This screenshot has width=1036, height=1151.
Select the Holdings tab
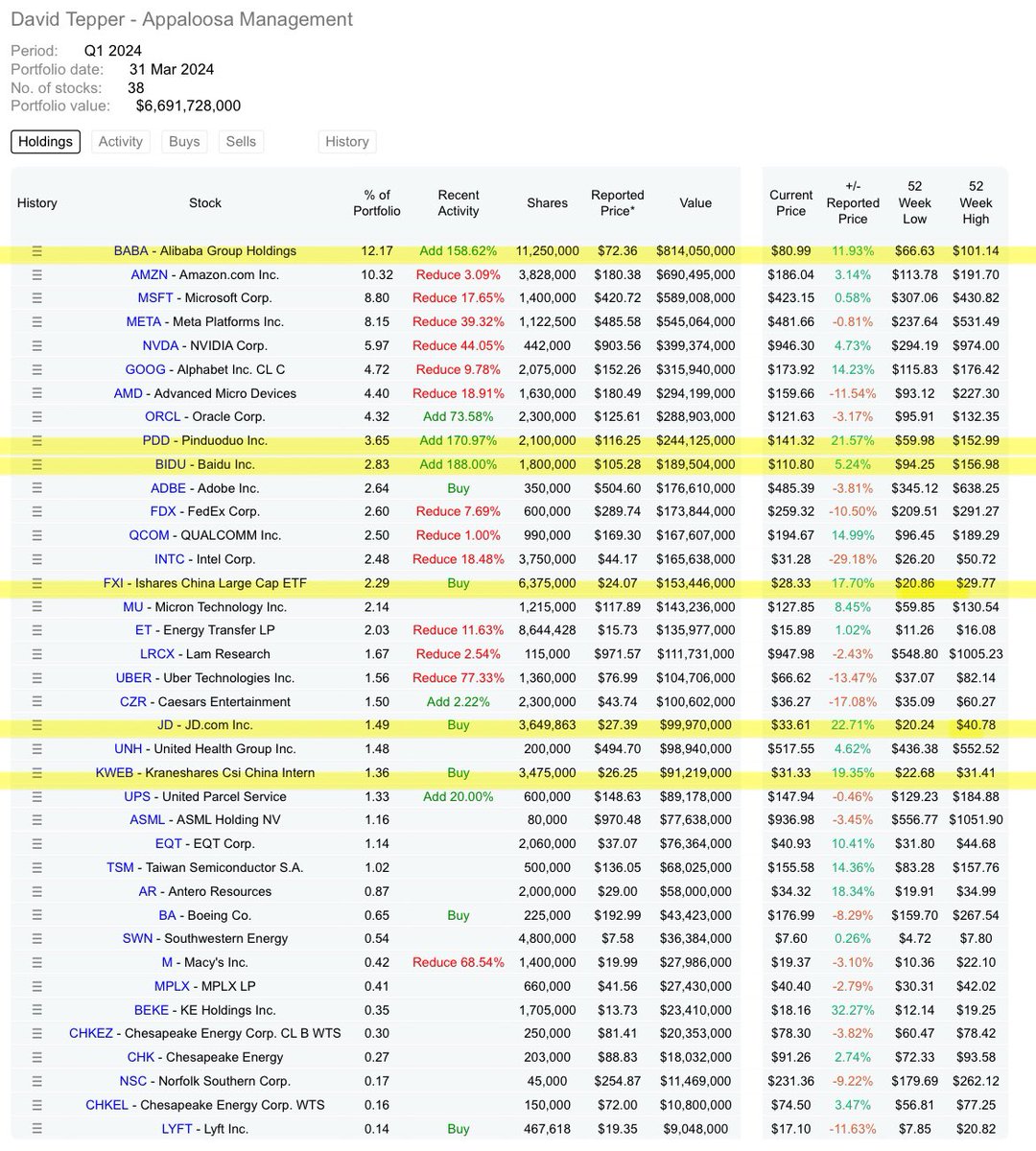coord(45,141)
